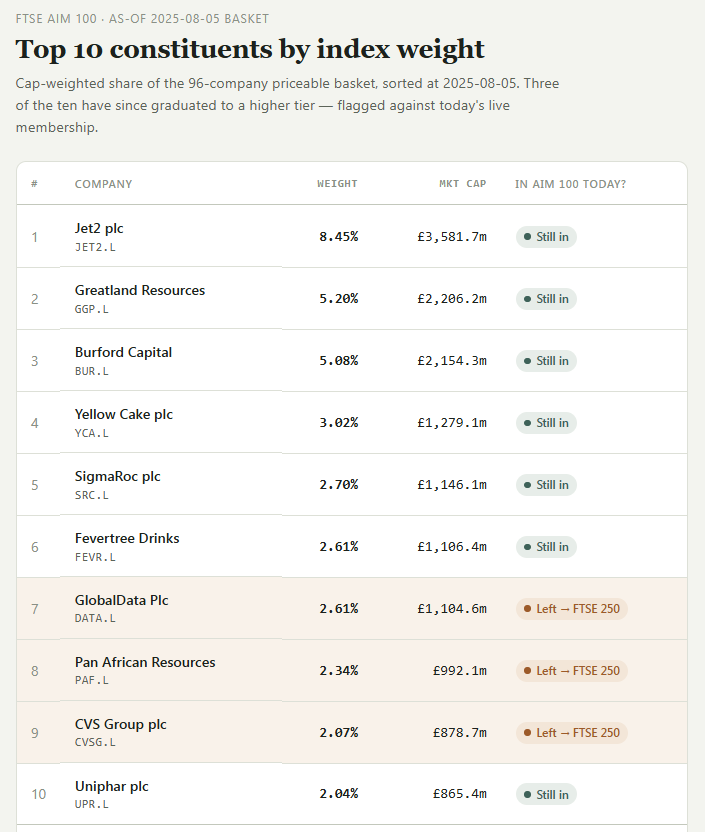Select the Jet2 plc company name

click(99, 228)
